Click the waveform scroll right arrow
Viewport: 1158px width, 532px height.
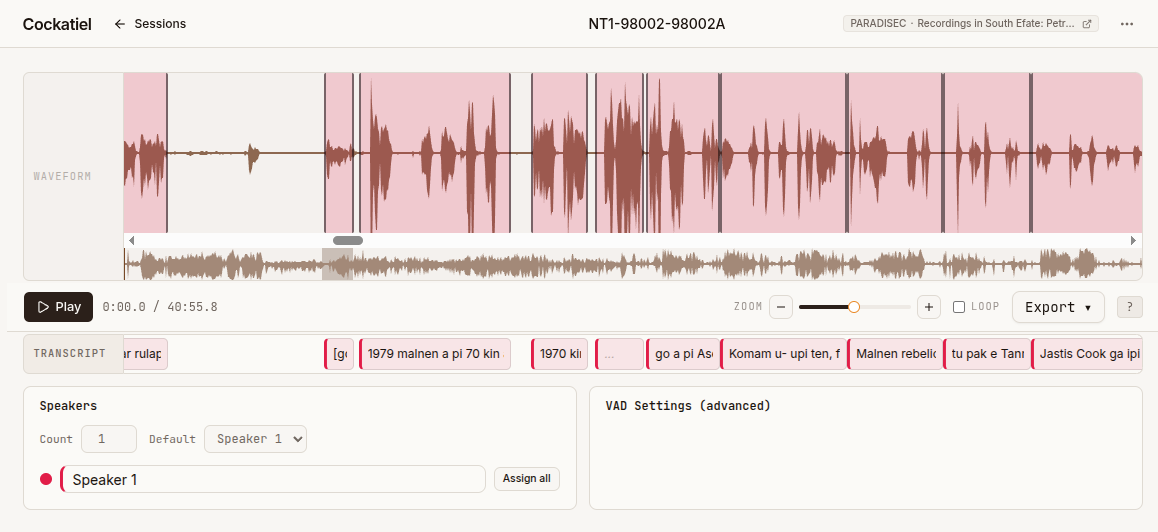[x=1133, y=240]
